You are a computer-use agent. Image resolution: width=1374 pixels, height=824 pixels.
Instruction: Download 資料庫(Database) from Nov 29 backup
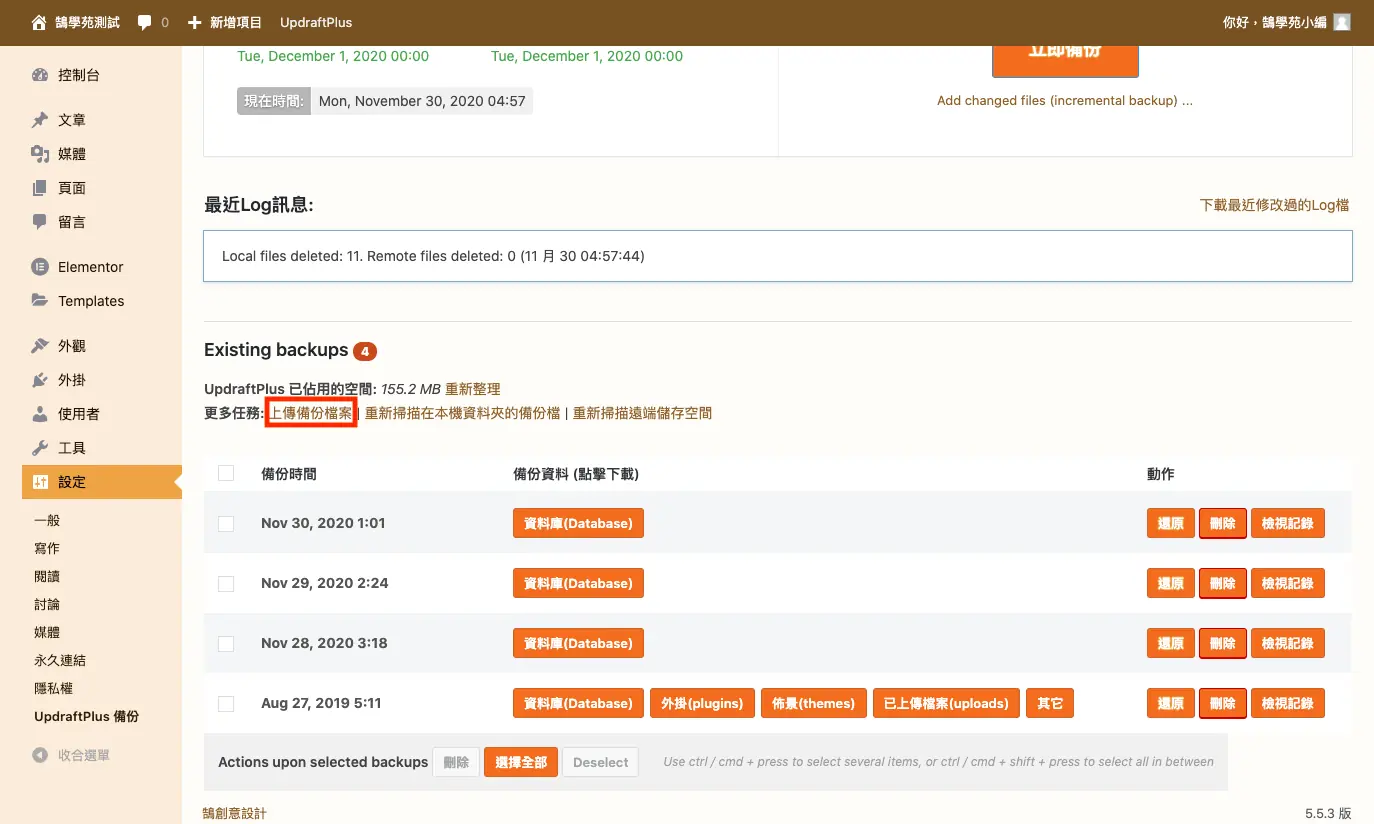[x=578, y=583]
